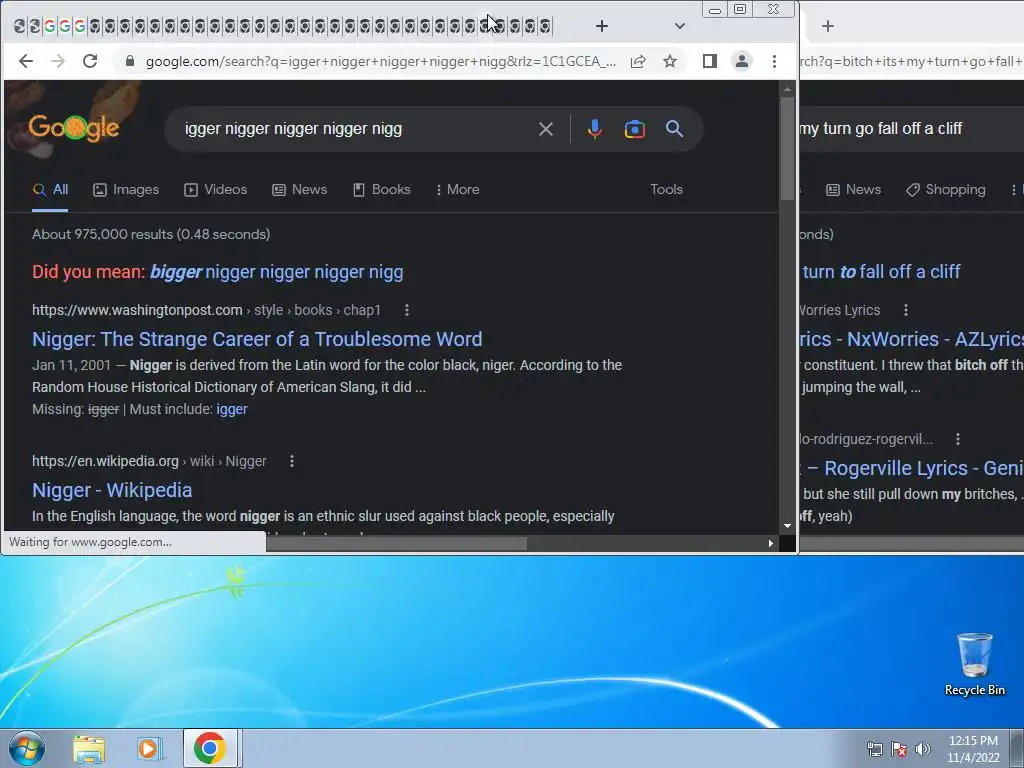Launch Windows Media Player from taskbar
Screen dimensions: 1024x768
point(149,749)
